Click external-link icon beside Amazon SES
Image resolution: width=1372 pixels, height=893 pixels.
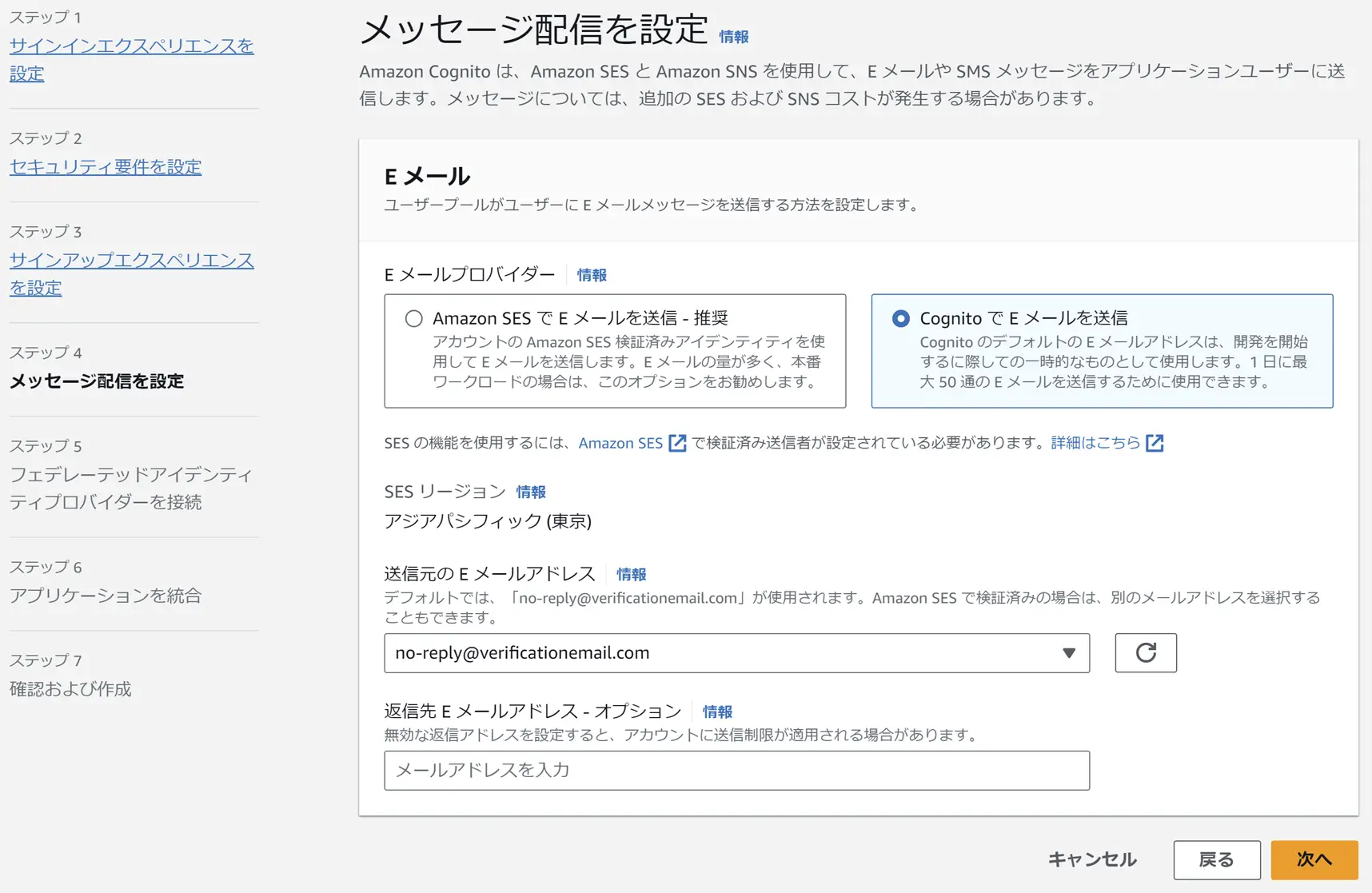pyautogui.click(x=677, y=443)
